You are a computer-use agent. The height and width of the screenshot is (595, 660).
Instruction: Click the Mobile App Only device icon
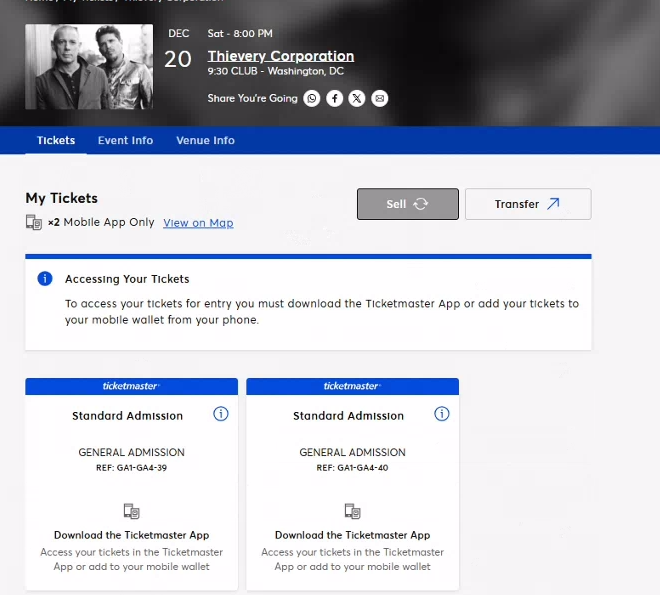[34, 222]
